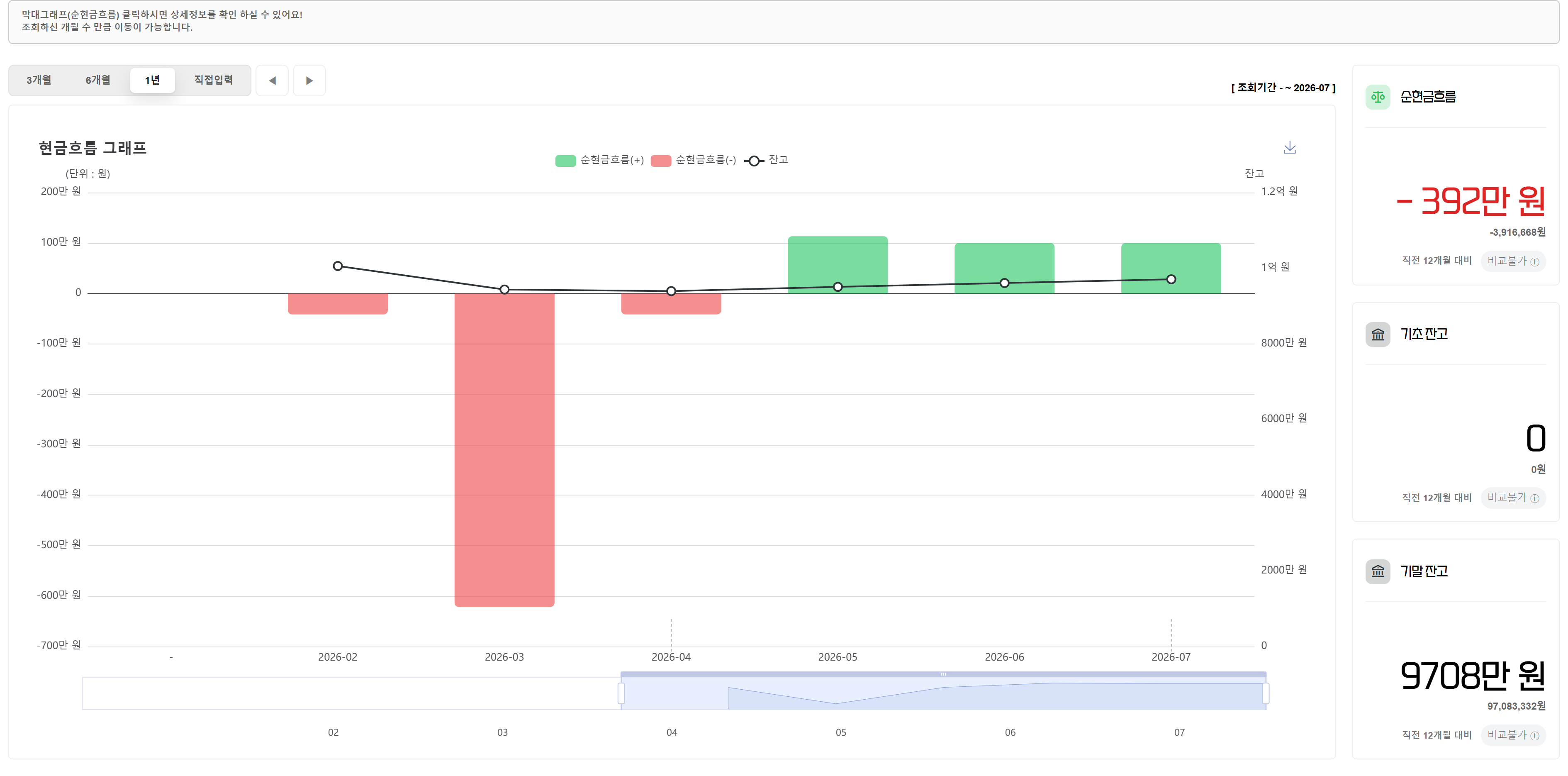Screen dimensions: 1568x776
Task: Click the 기말잔고 bank icon
Action: pyautogui.click(x=1378, y=571)
